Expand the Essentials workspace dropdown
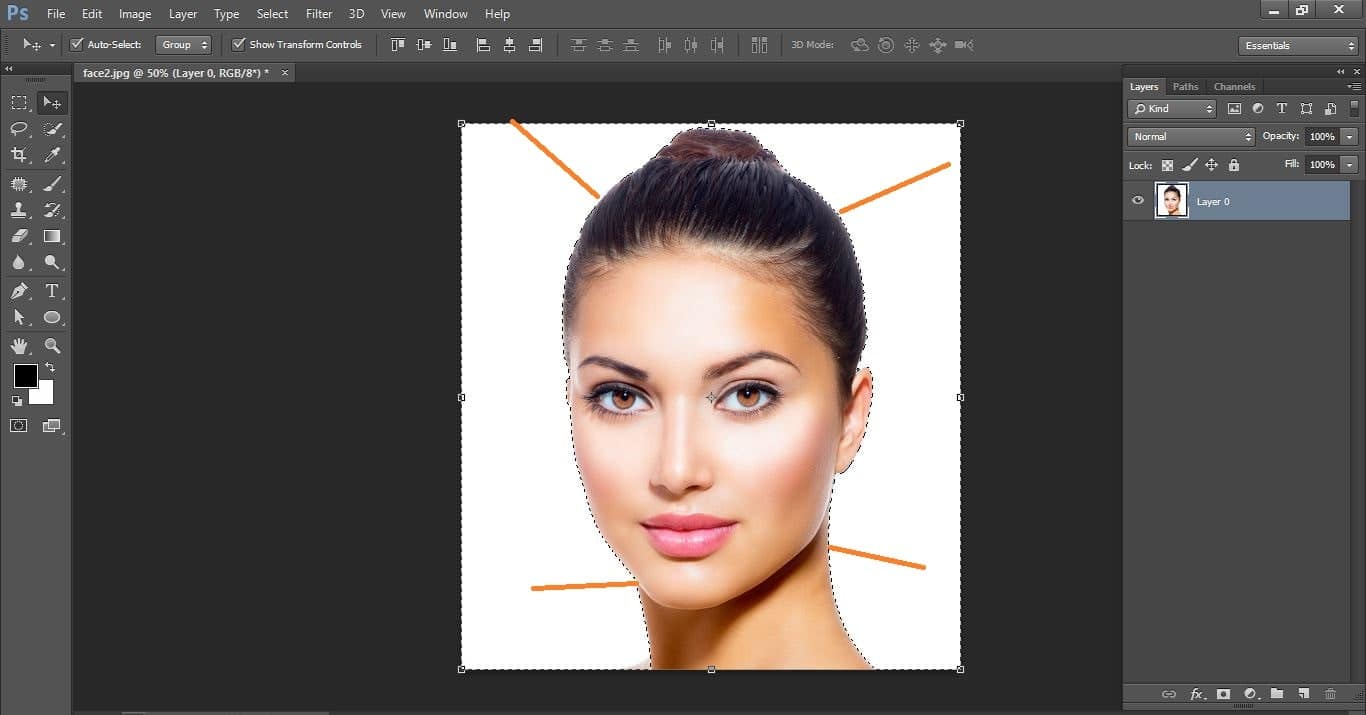This screenshot has height=715, width=1366. tap(1298, 46)
